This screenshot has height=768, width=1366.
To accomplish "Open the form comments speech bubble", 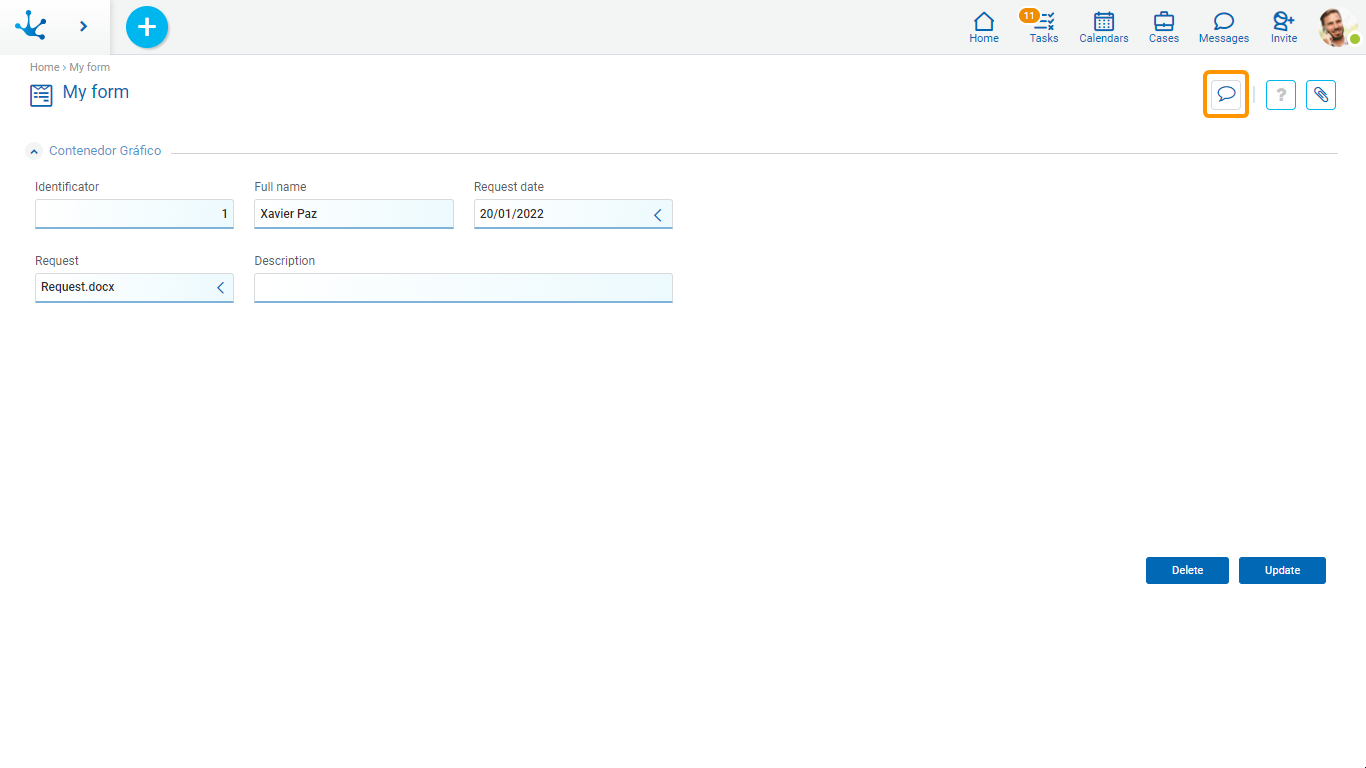I will pos(1226,95).
